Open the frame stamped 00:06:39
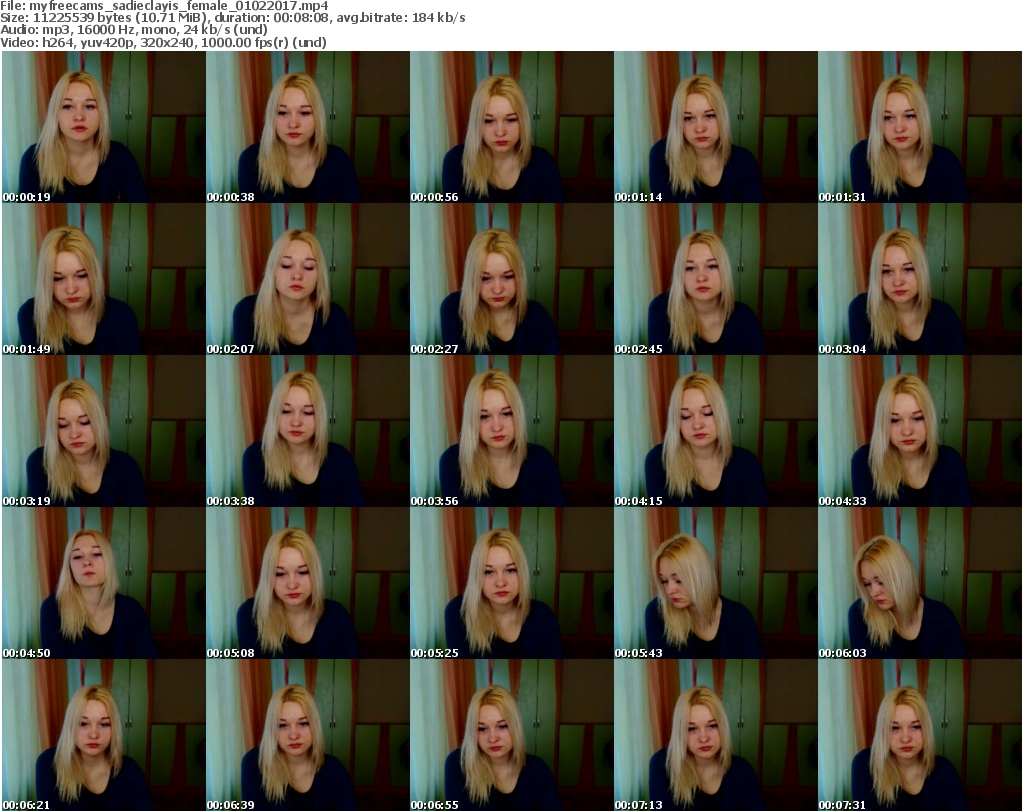This screenshot has height=811, width=1024. point(308,735)
